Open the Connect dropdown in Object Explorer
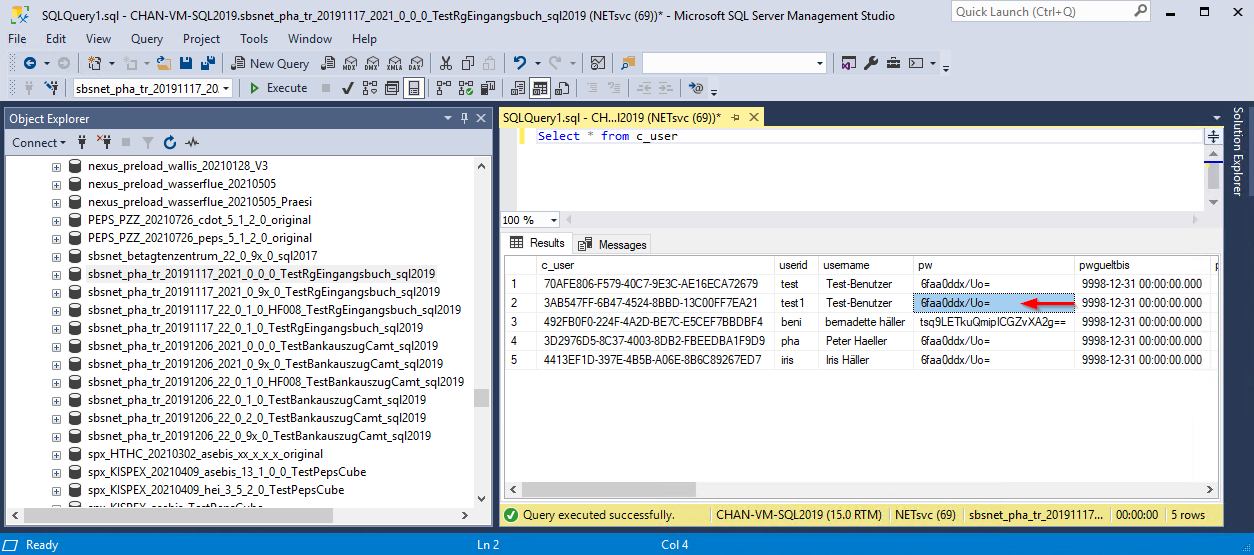Image resolution: width=1254 pixels, height=555 pixels. click(x=39, y=143)
